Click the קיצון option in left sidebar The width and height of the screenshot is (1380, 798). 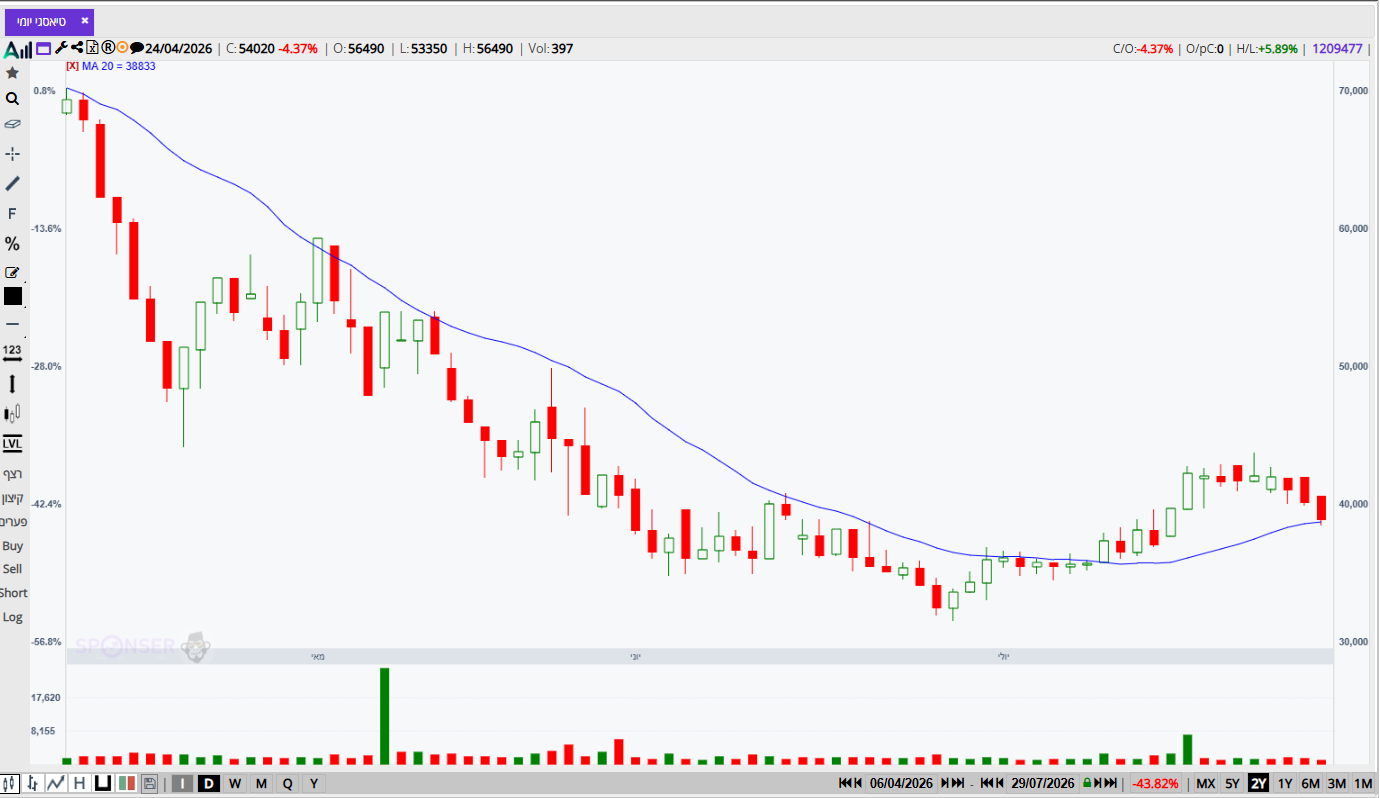point(12,498)
